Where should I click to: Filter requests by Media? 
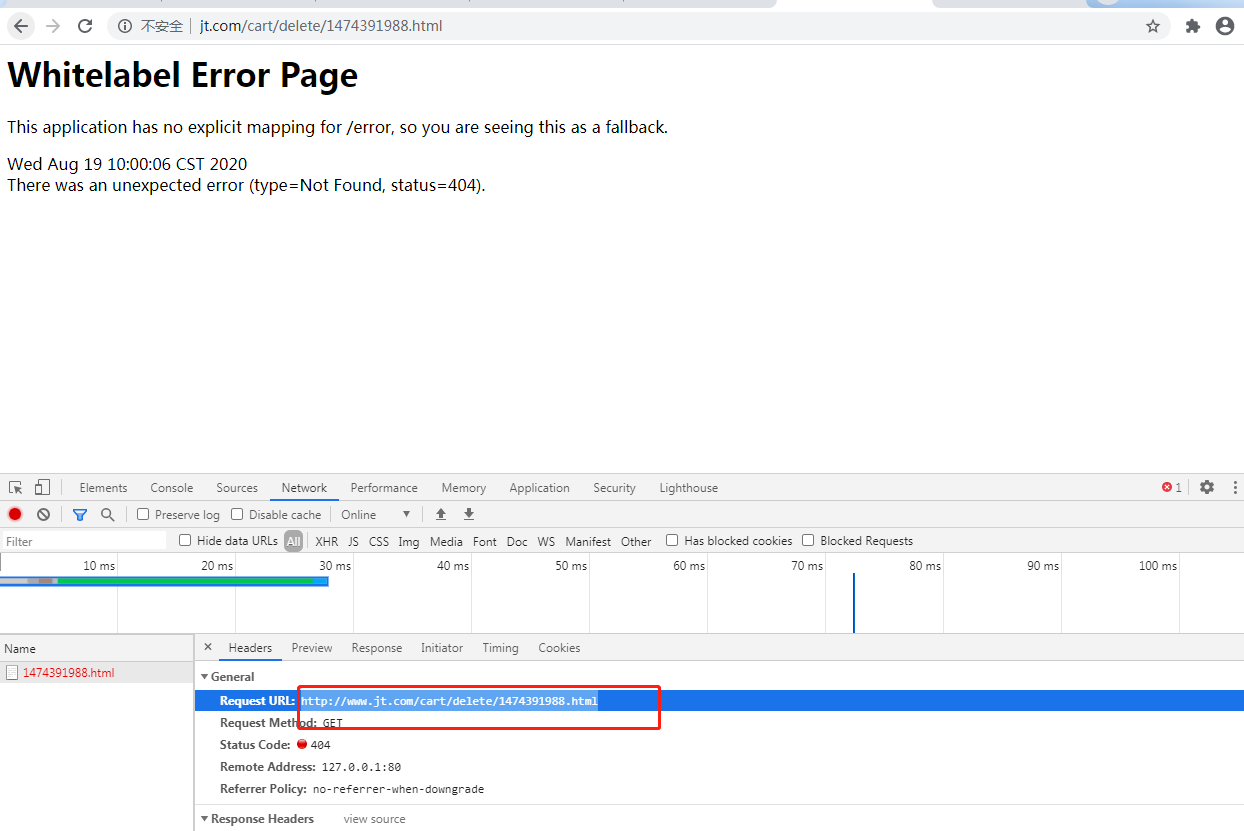click(446, 541)
